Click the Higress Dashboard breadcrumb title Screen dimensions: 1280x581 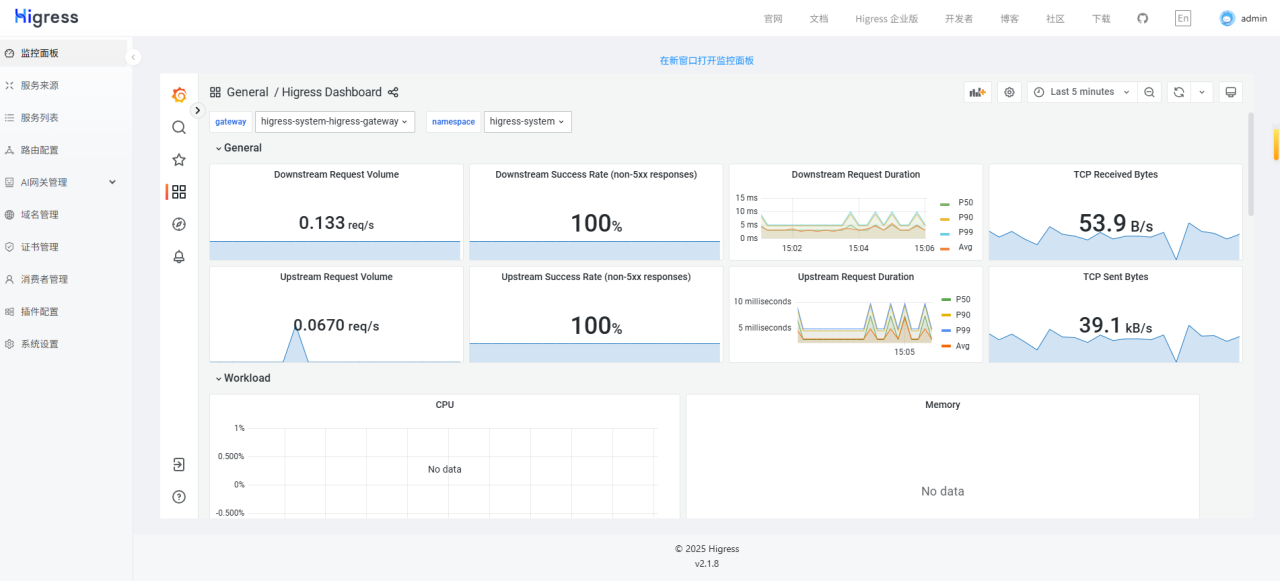pos(332,92)
